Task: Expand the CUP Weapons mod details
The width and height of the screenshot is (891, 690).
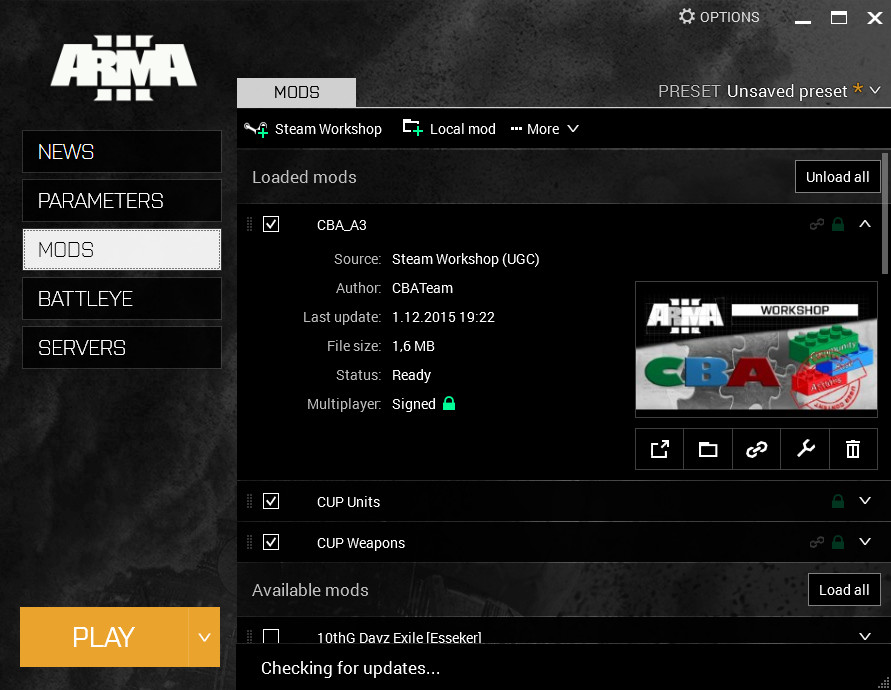Action: (865, 542)
